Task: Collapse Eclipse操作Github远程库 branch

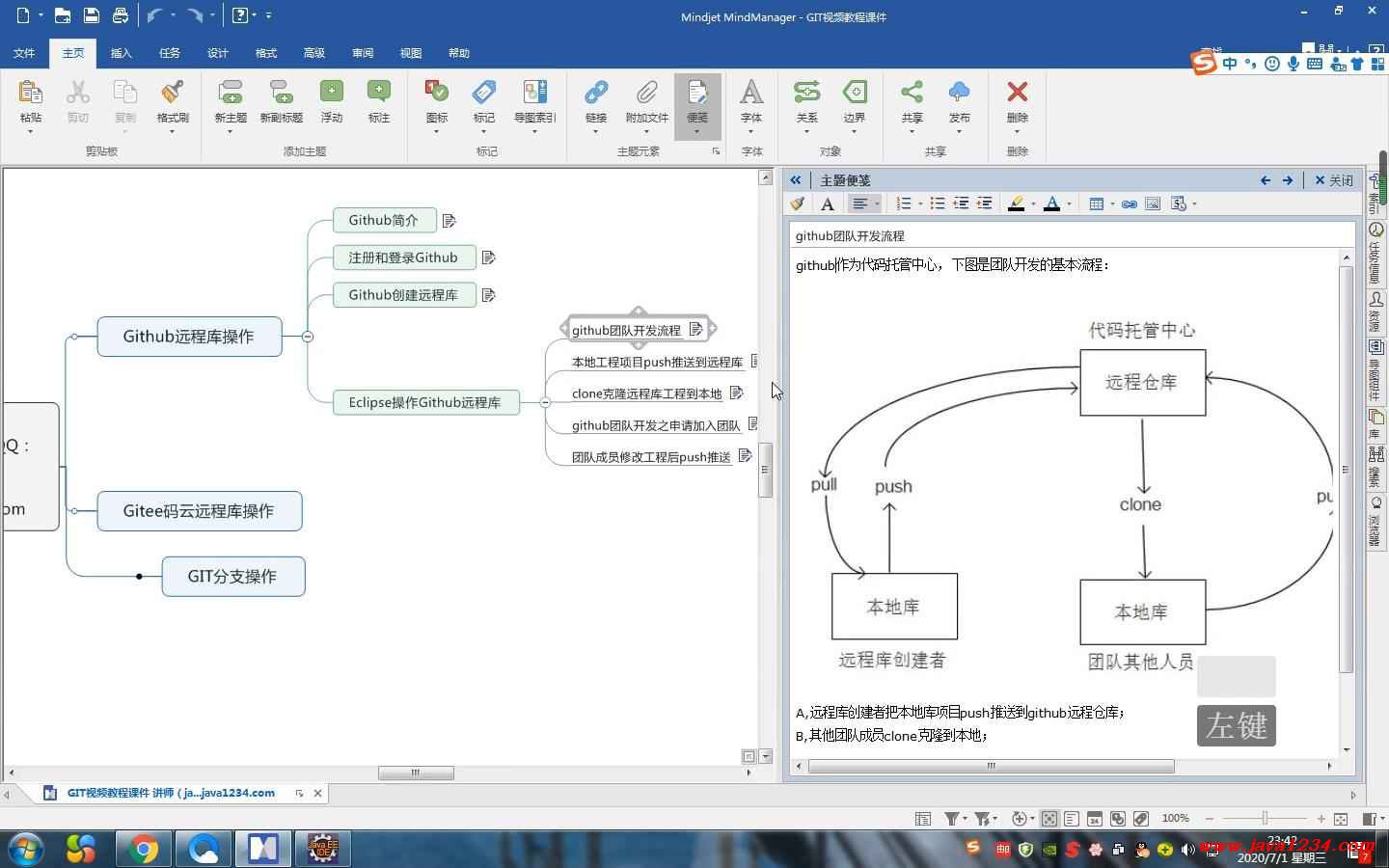Action: pos(545,402)
